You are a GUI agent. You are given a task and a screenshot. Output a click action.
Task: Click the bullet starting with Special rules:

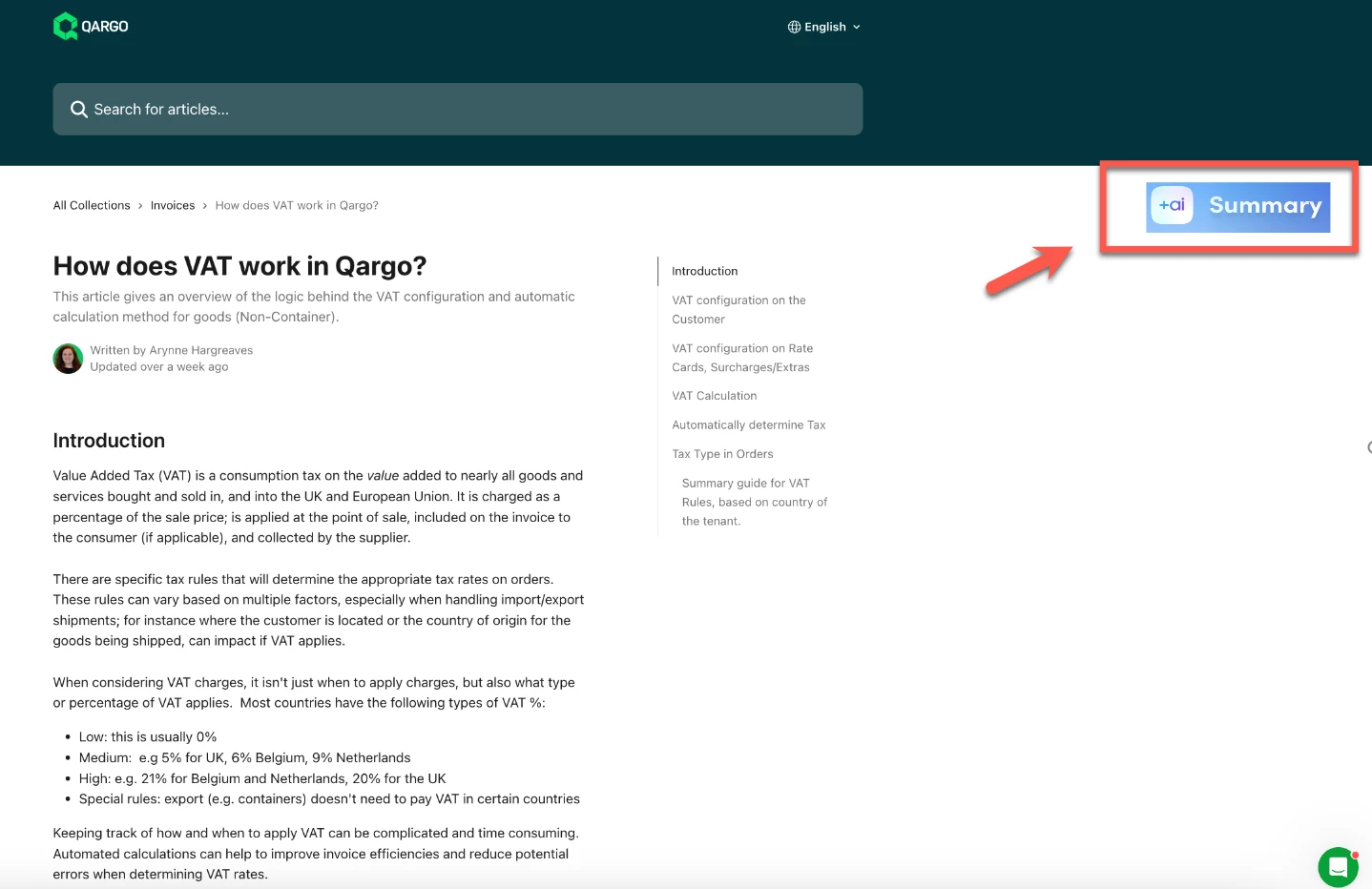pyautogui.click(x=329, y=799)
